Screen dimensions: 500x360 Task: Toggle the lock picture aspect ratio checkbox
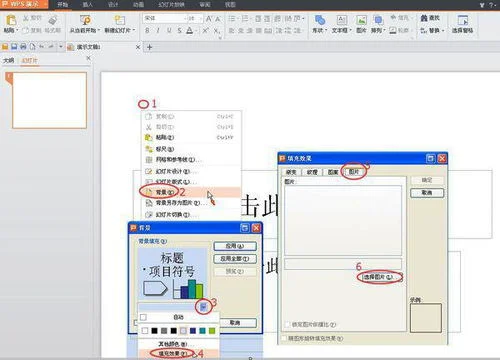coord(287,324)
